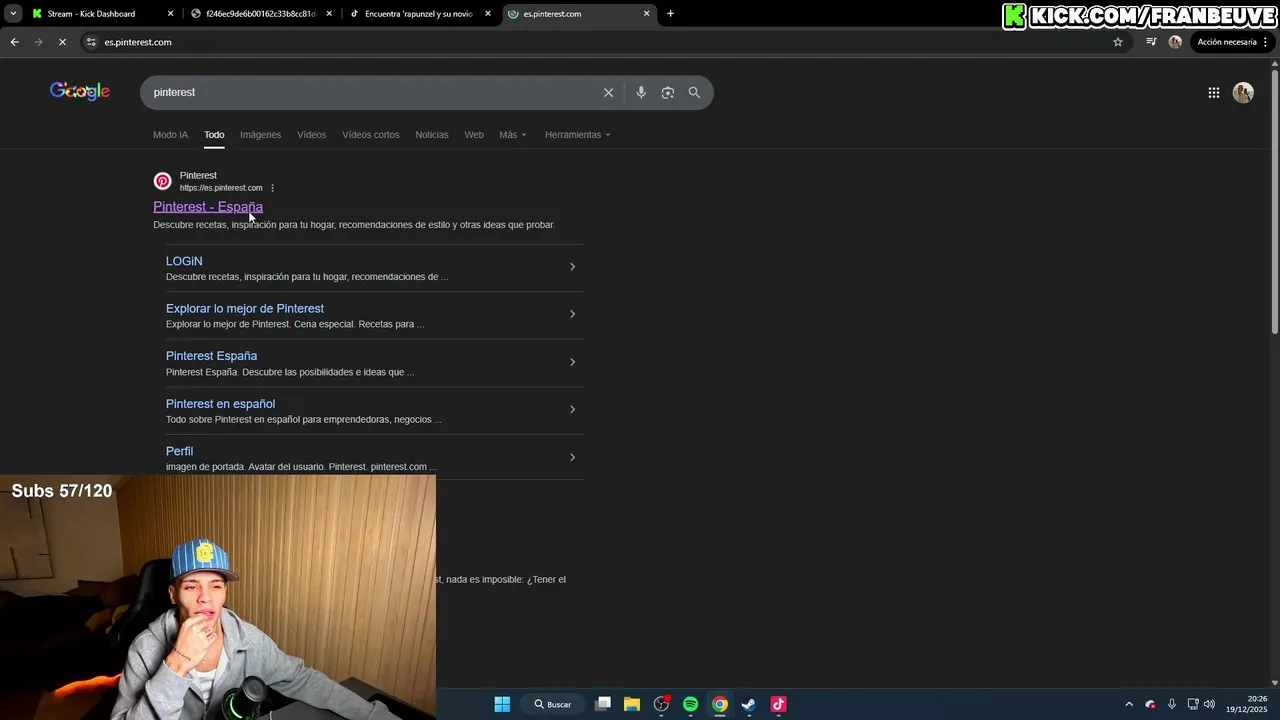Open File Explorer from the taskbar
The width and height of the screenshot is (1280, 720).
point(632,704)
